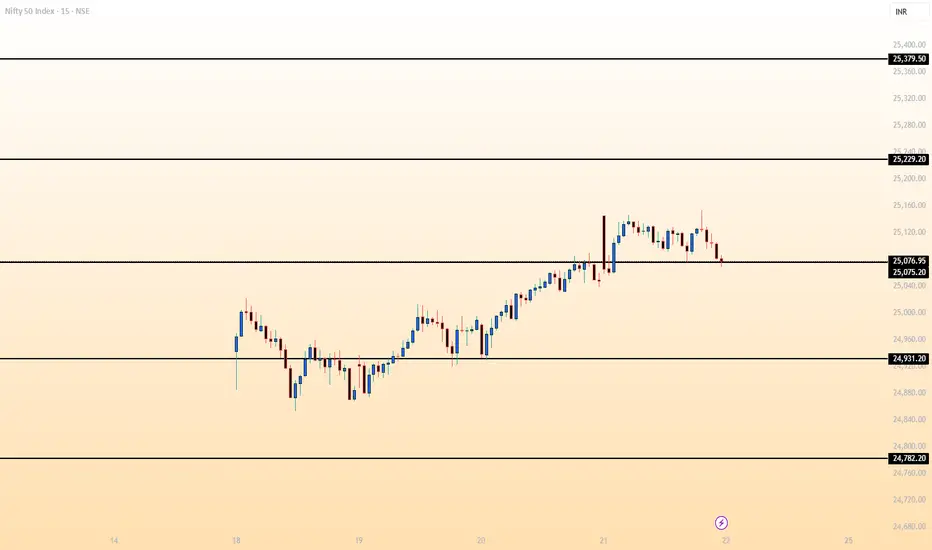This screenshot has height=550, width=932.
Task: Click the 25,075.20 current price label
Action: [908, 272]
